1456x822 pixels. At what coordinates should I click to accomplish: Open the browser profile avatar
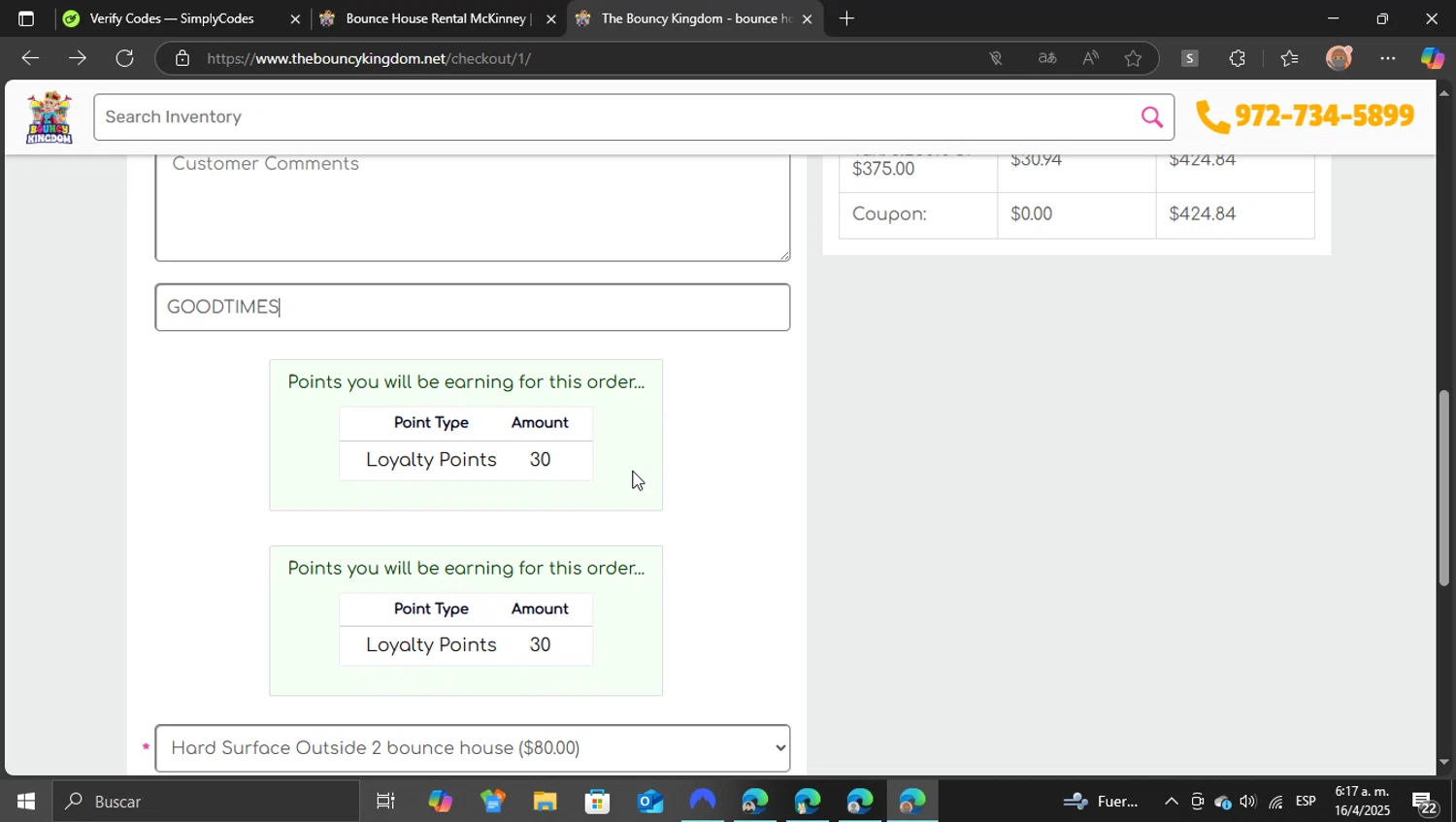pyautogui.click(x=1339, y=58)
